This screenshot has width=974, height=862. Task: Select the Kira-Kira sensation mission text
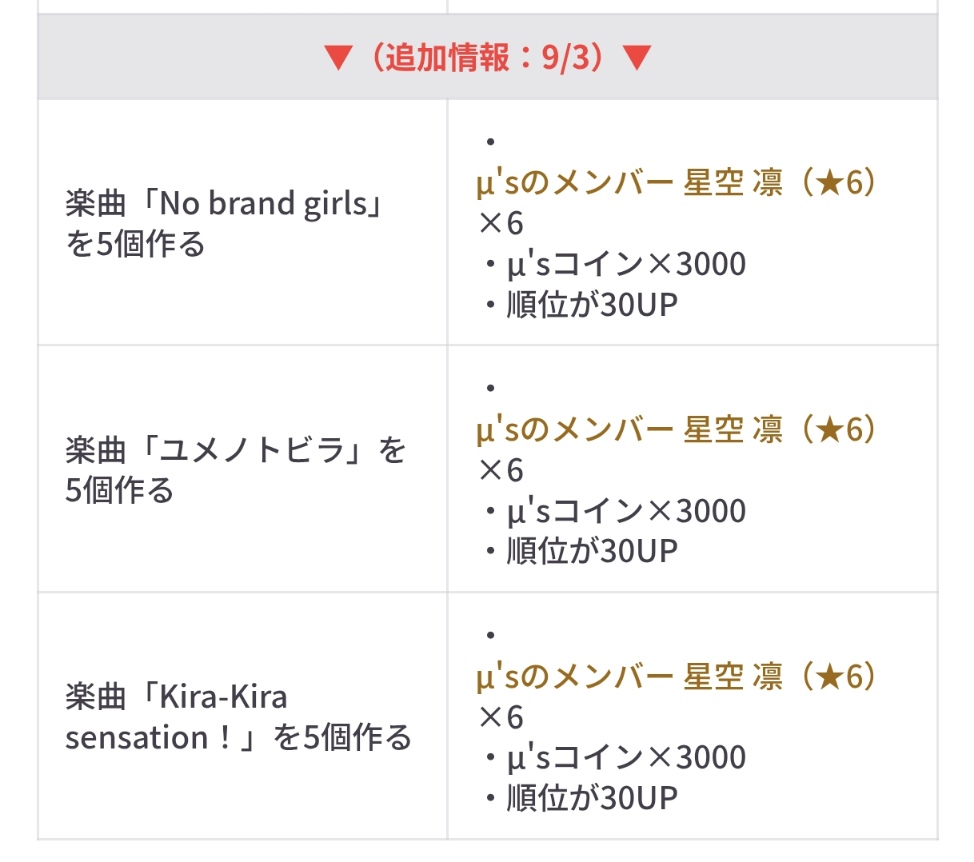pos(239,717)
